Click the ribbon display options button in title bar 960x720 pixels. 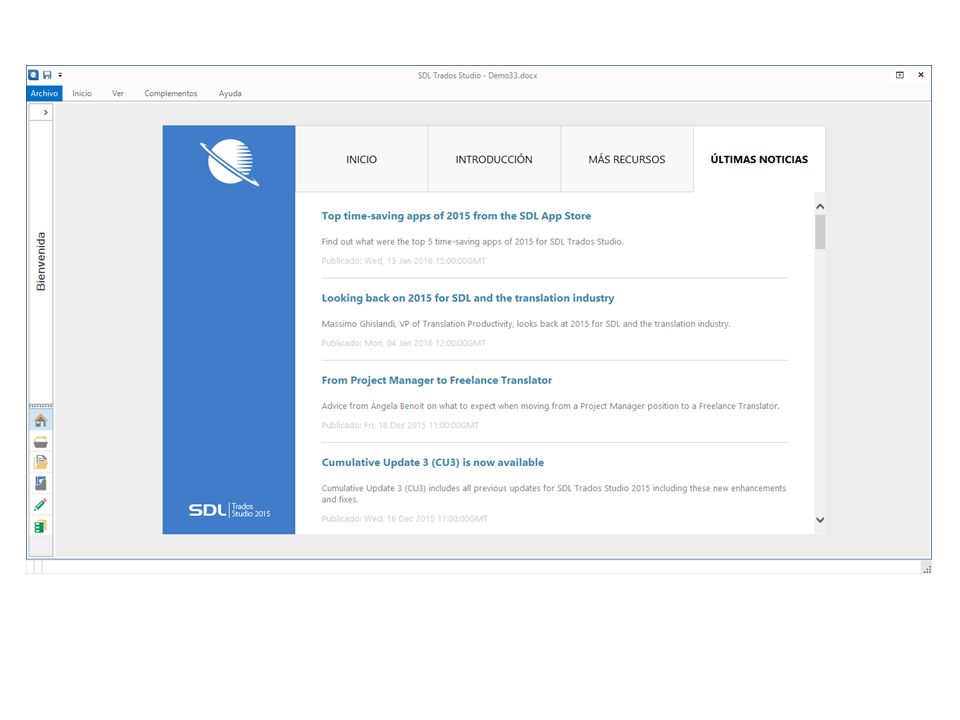point(900,75)
